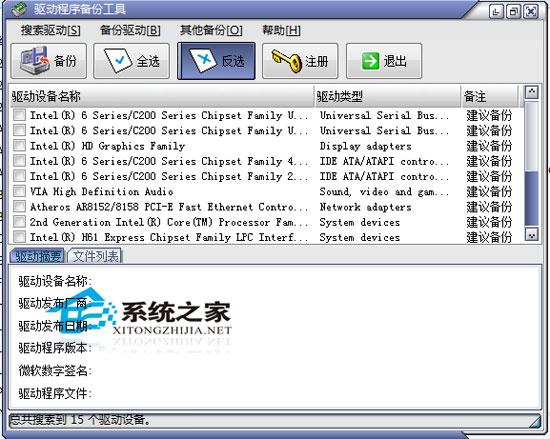The height and width of the screenshot is (439, 550).
Task: Click the 退出 green arrow exit icon
Action: point(370,61)
